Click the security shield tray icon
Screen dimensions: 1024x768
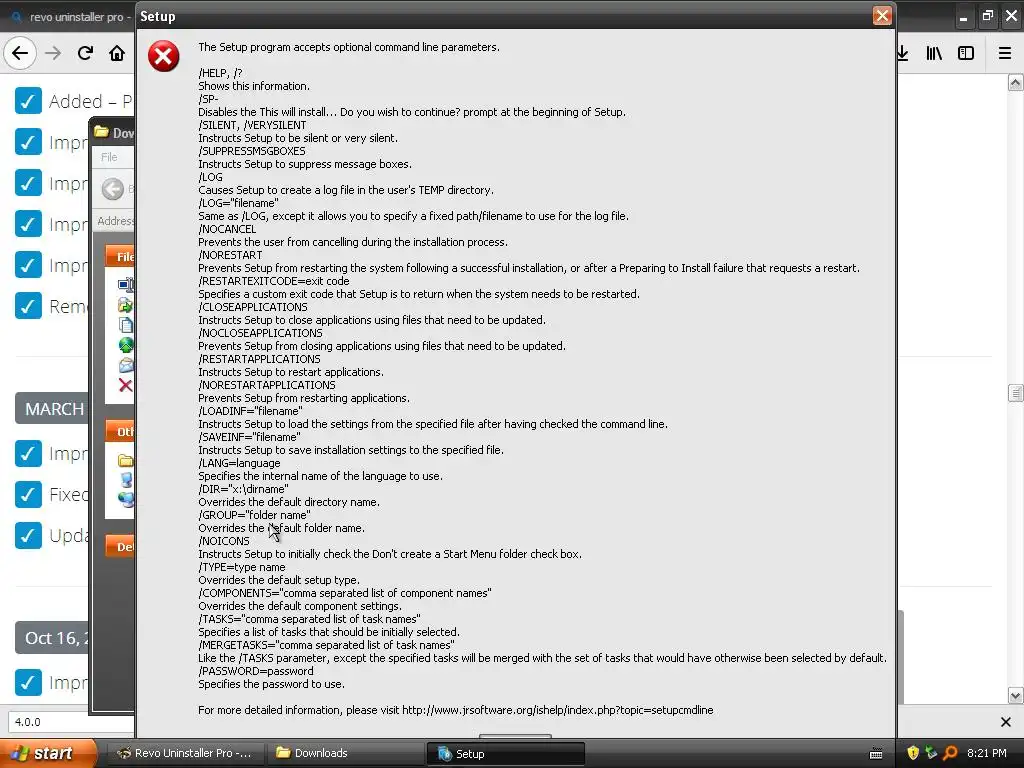pyautogui.click(x=913, y=753)
